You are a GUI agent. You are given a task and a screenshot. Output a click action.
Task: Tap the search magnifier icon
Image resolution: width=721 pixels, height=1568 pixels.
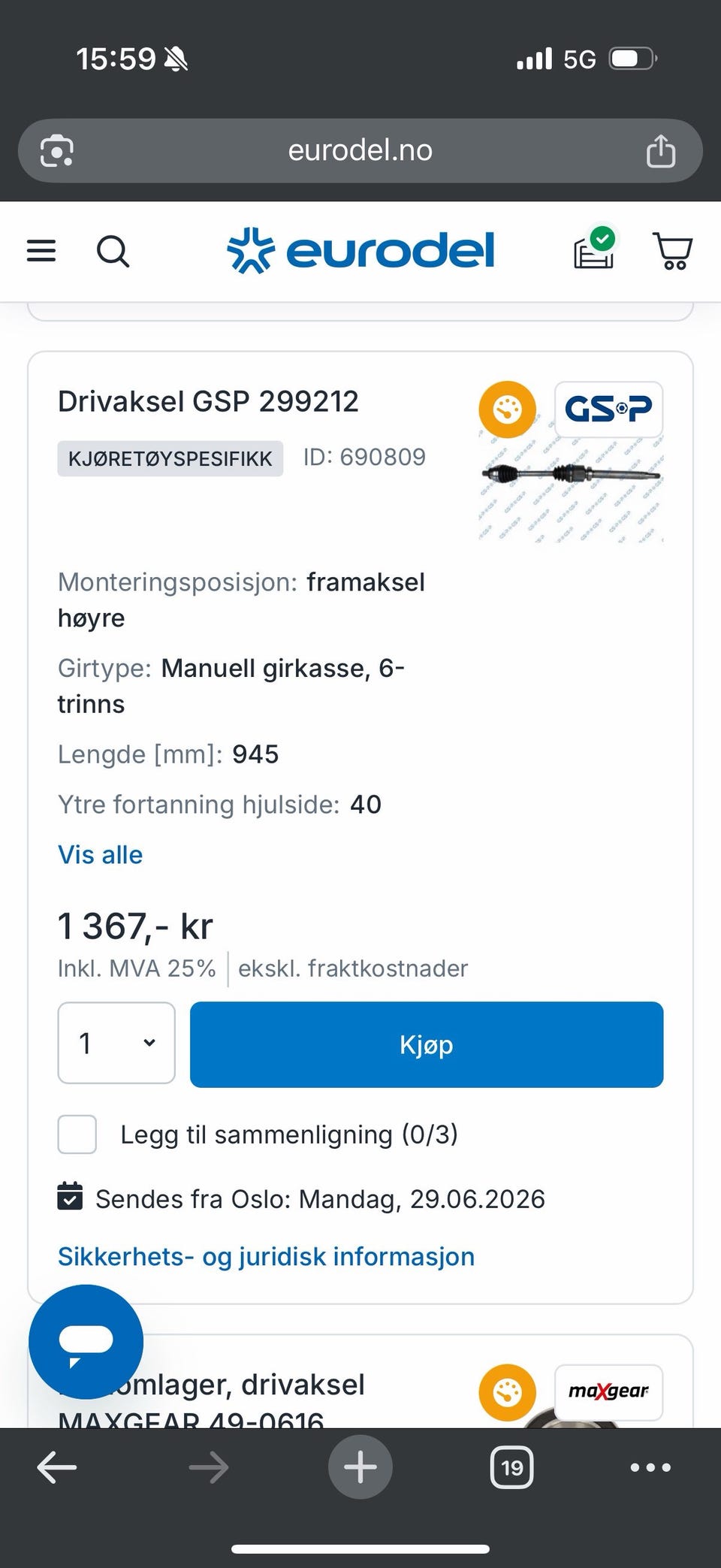113,251
